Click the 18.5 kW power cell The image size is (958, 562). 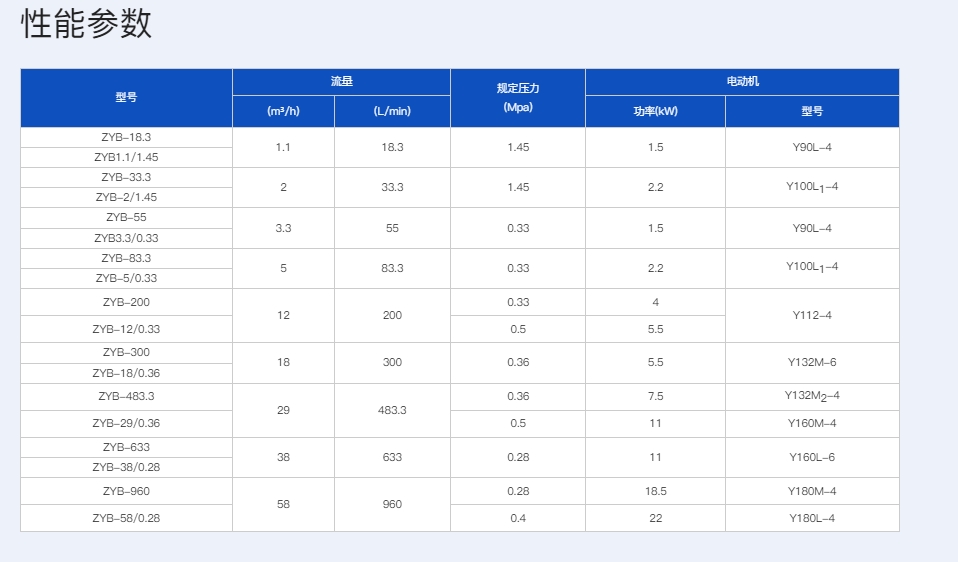point(656,491)
